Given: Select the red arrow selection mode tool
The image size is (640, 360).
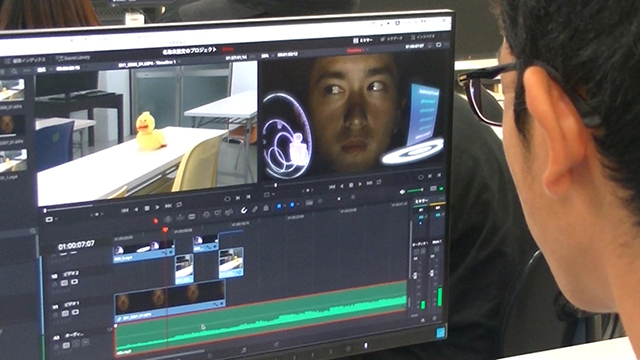Looking at the screenshot, I should (156, 221).
